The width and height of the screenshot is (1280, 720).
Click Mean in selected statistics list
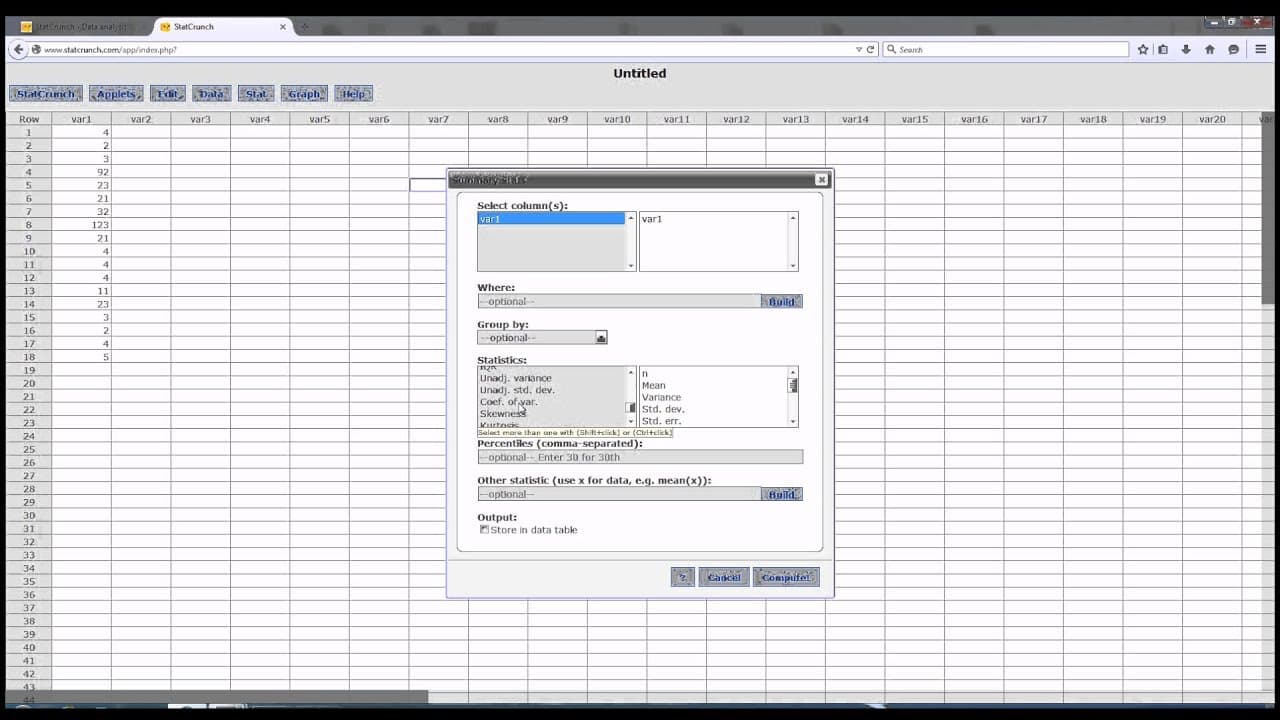[x=653, y=385]
